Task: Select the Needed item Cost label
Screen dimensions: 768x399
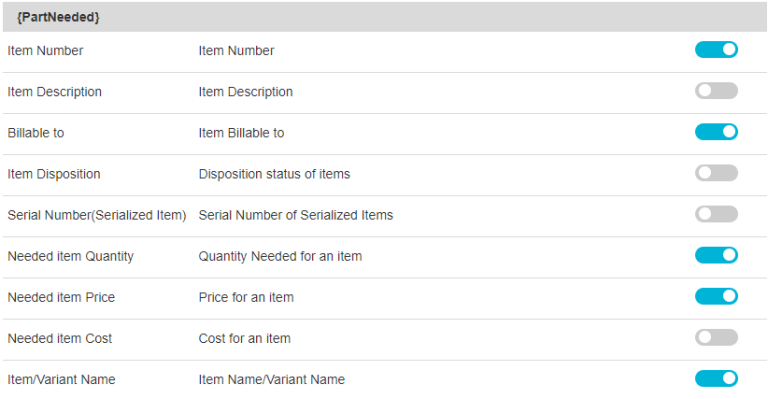Action: click(60, 338)
